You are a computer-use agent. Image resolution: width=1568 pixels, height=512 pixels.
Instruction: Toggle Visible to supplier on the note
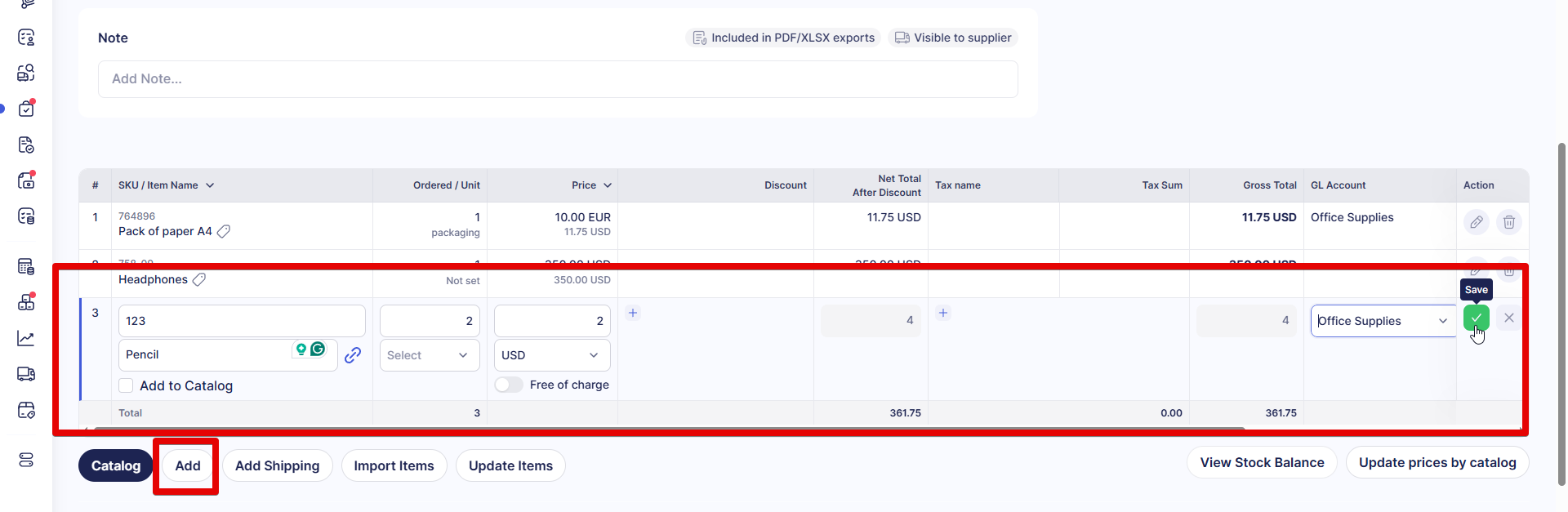click(x=952, y=38)
